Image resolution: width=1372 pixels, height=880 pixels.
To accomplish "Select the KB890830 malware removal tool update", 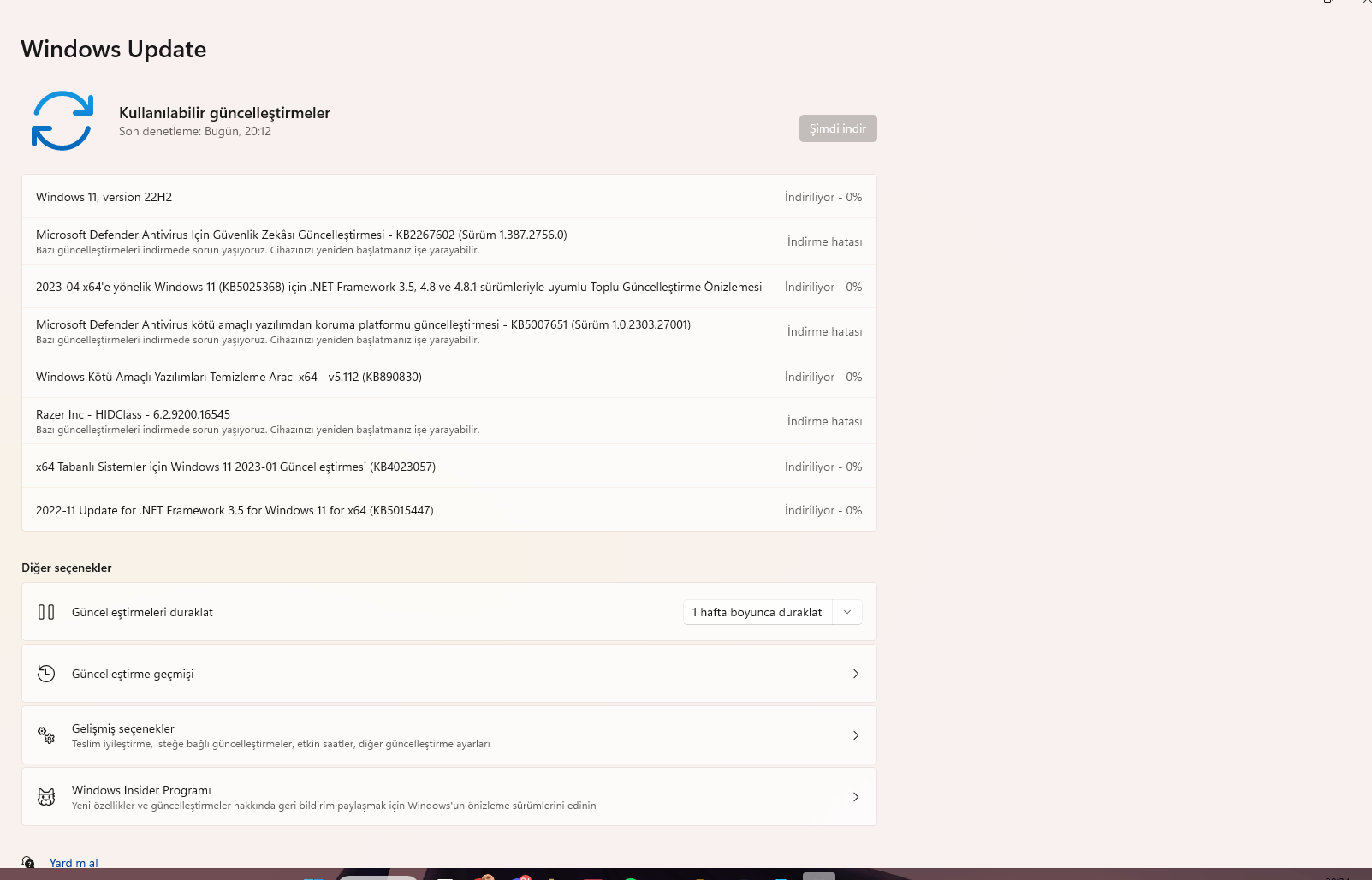I will [449, 377].
